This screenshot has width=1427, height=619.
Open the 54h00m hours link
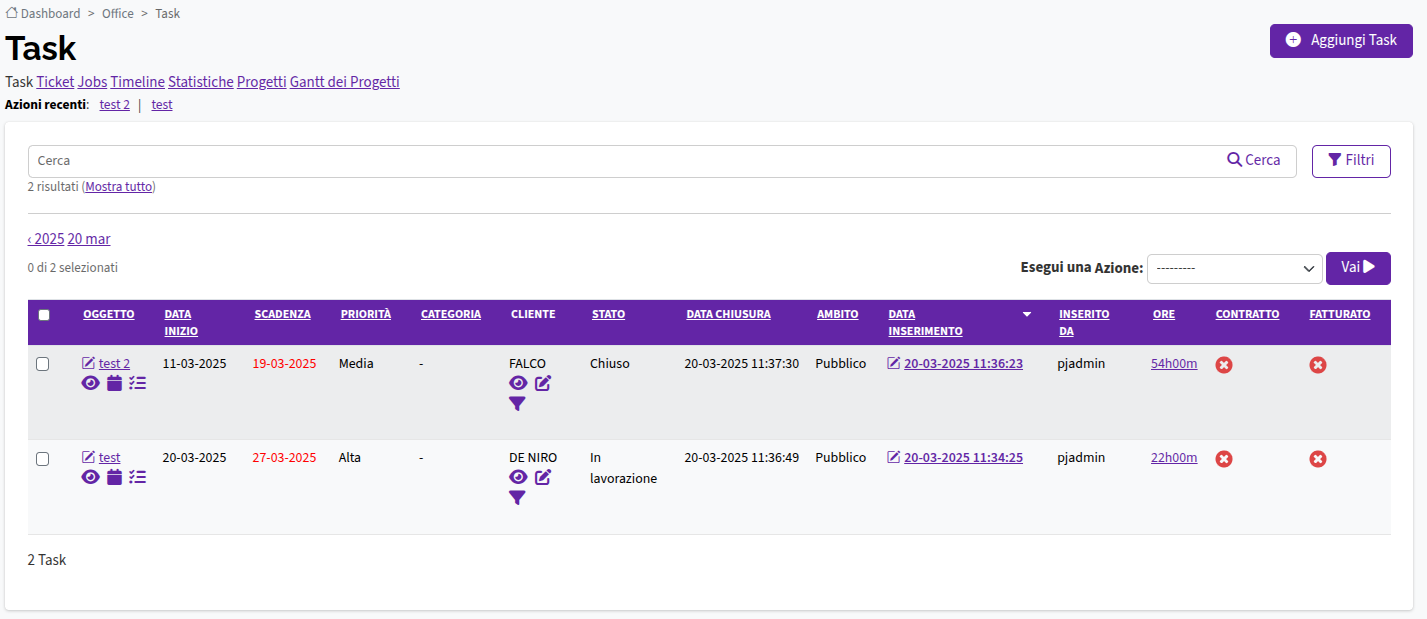pyautogui.click(x=1174, y=364)
